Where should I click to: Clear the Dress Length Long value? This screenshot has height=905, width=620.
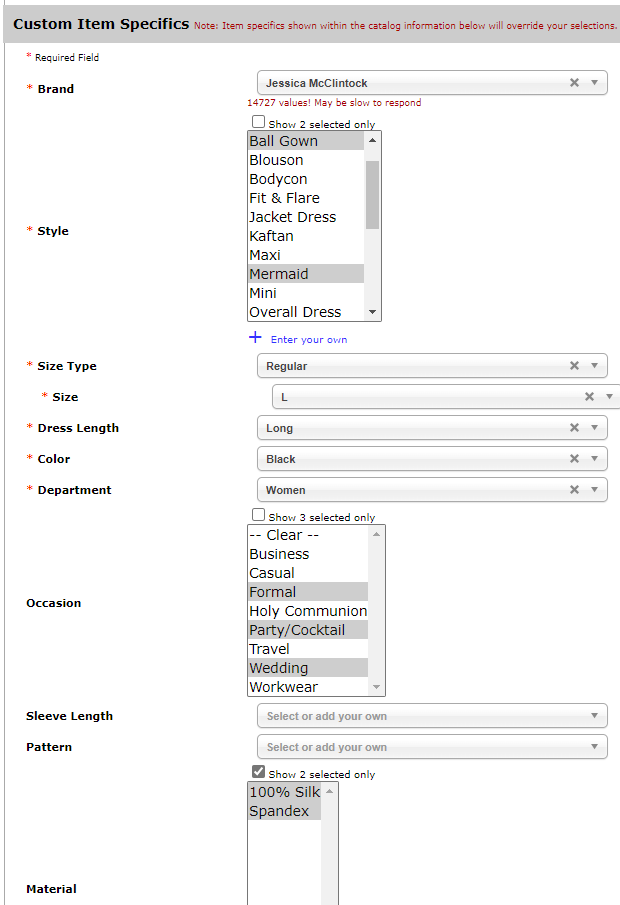(574, 428)
